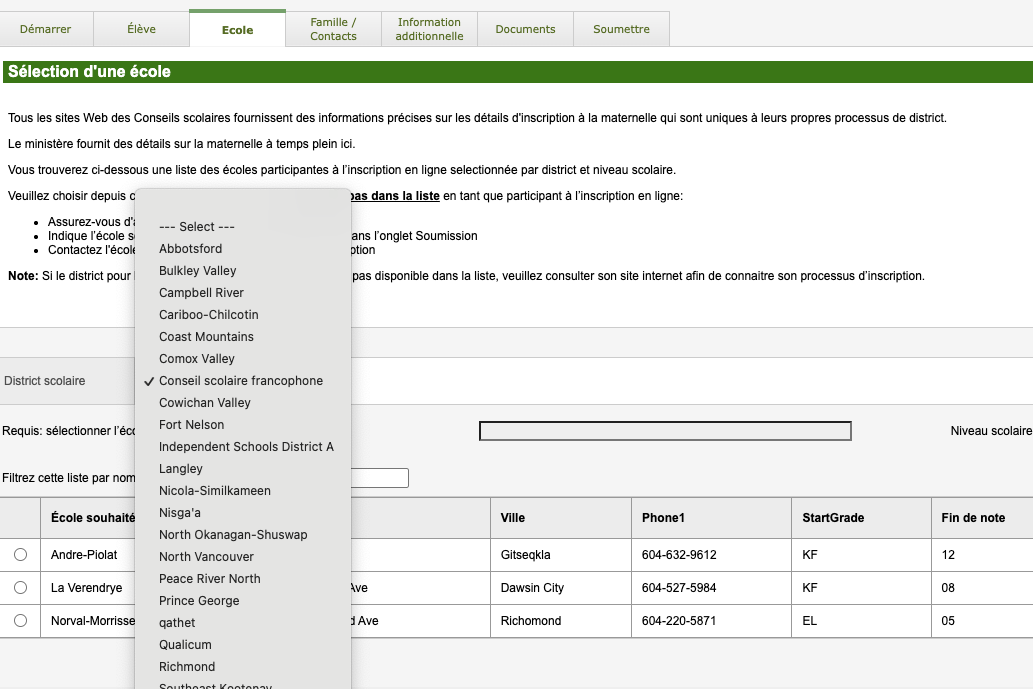Click the school name filter text field

(380, 478)
